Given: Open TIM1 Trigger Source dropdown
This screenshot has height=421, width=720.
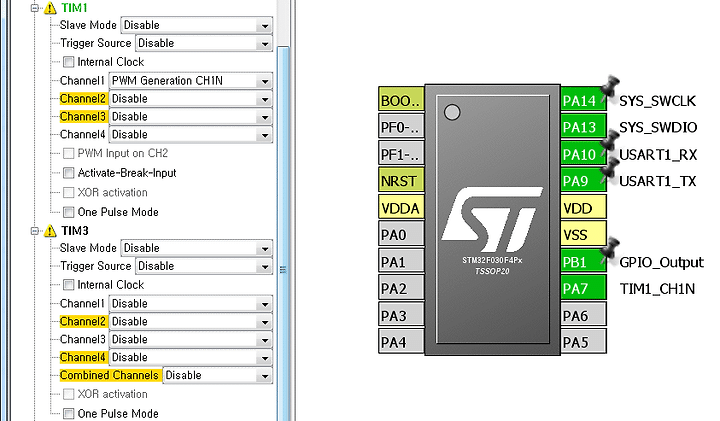Looking at the screenshot, I should (204, 43).
